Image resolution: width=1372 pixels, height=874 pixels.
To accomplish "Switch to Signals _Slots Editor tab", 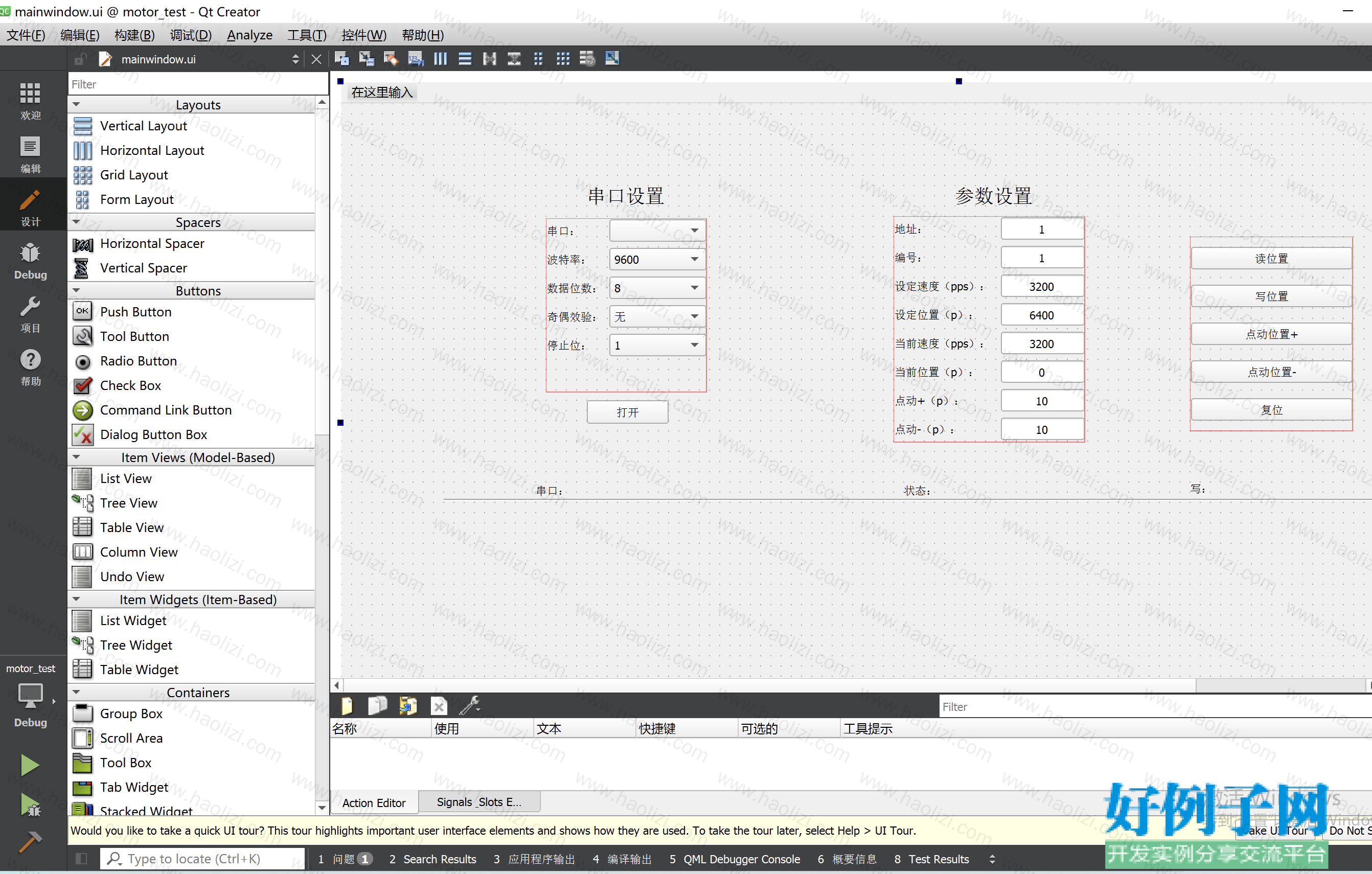I will [x=478, y=801].
